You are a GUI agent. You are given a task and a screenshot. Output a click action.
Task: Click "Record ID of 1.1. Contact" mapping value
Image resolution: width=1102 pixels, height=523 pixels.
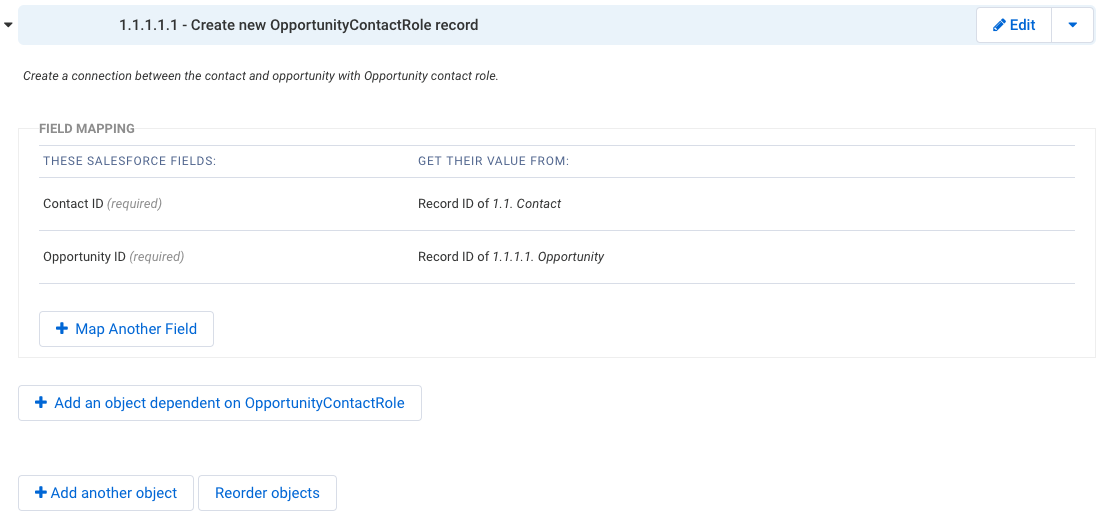pyautogui.click(x=489, y=204)
